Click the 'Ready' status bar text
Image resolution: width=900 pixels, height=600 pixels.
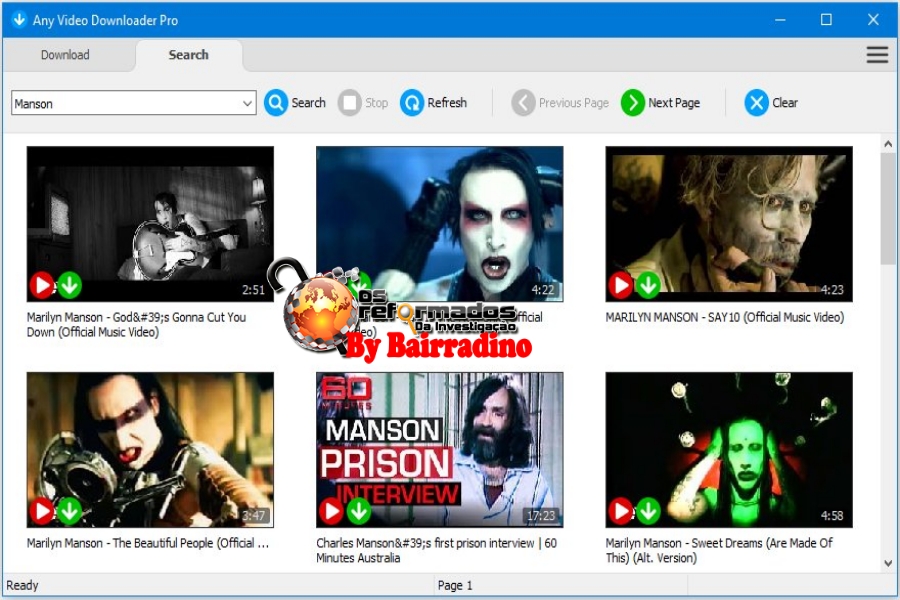(22, 585)
